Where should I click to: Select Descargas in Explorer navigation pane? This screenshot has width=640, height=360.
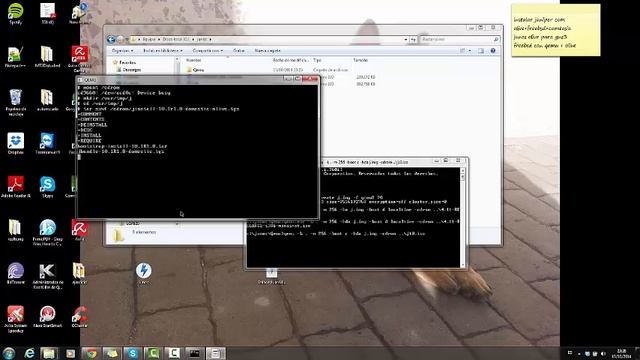click(128, 70)
